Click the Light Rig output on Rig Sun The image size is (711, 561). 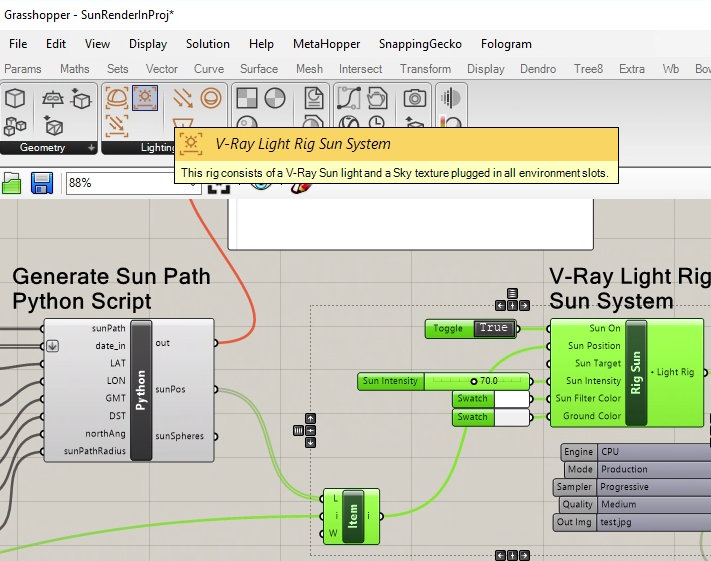[705, 372]
